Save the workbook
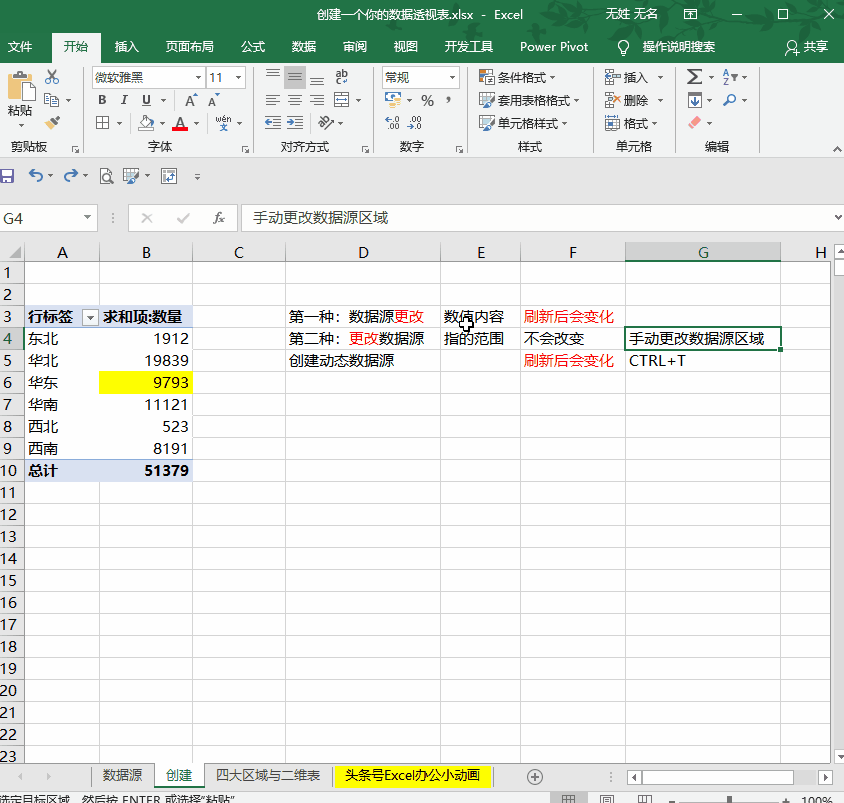This screenshot has width=844, height=803. [x=6, y=176]
